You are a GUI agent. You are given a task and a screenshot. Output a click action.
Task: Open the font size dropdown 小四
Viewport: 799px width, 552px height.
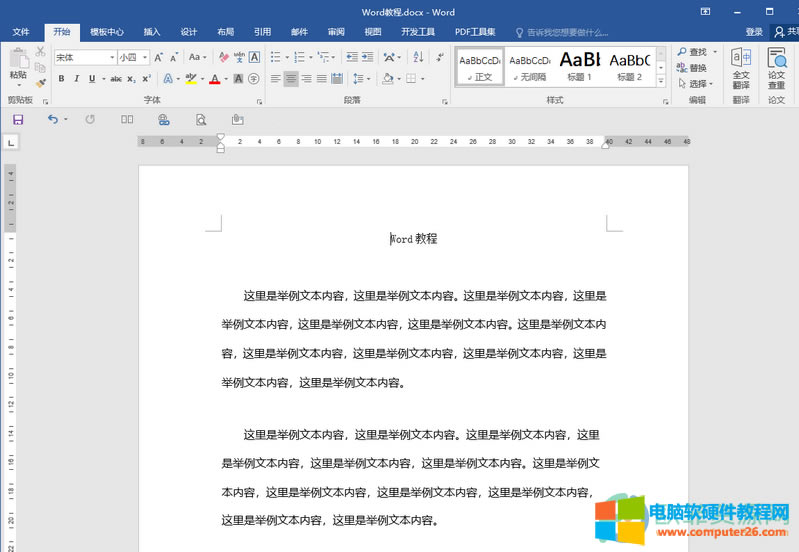pos(133,57)
